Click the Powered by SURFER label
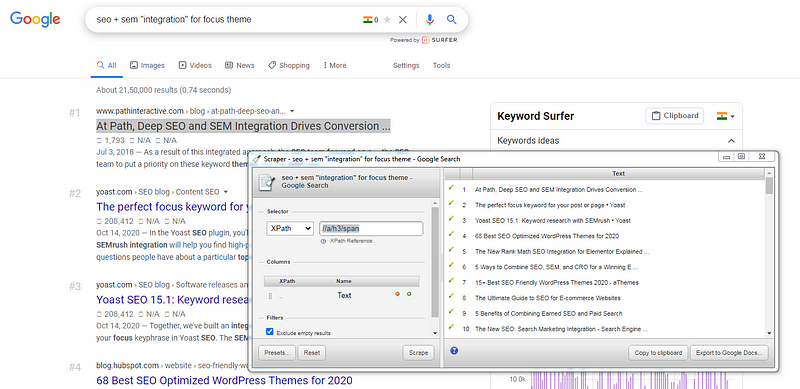The image size is (800, 389). pyautogui.click(x=423, y=40)
